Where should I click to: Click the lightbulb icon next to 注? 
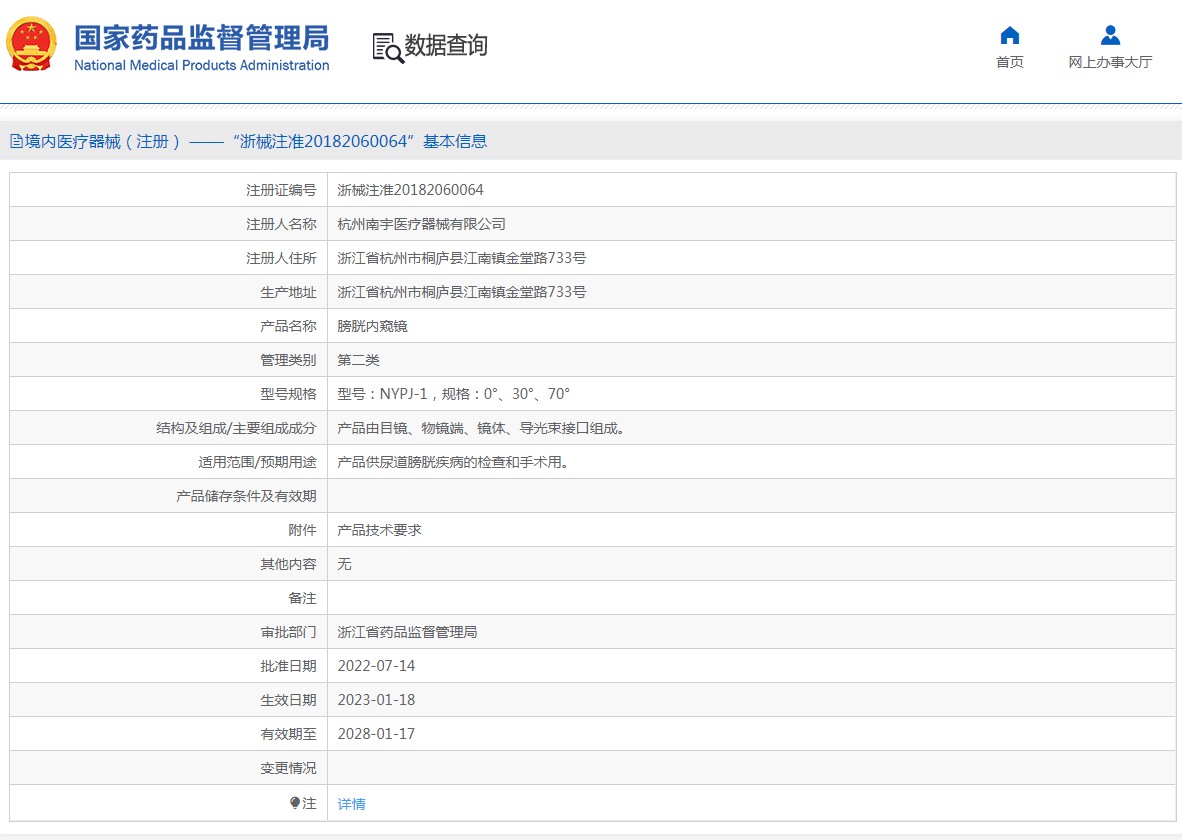pos(295,803)
